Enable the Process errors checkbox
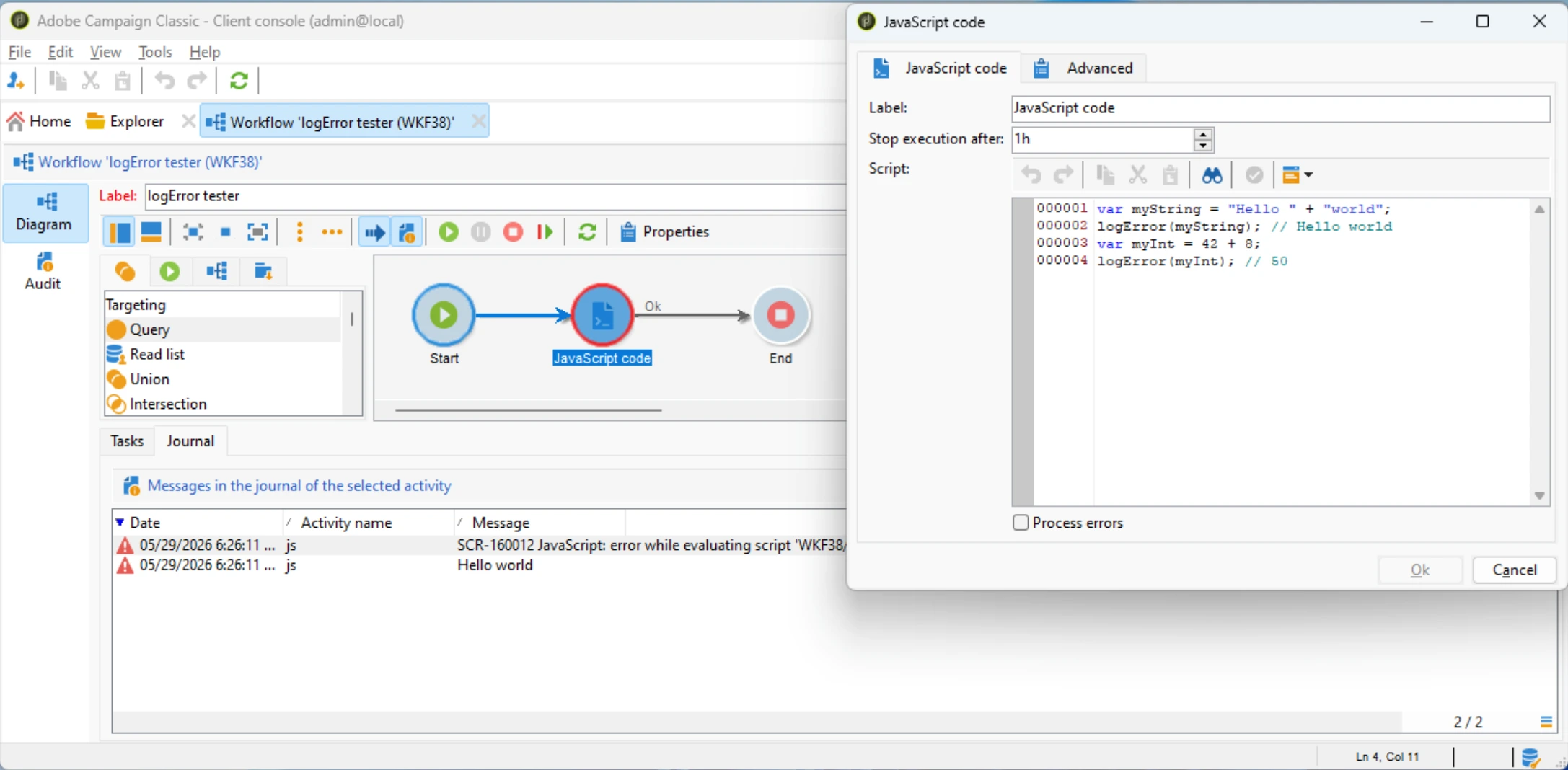Image resolution: width=1568 pixels, height=770 pixels. pyautogui.click(x=1020, y=523)
